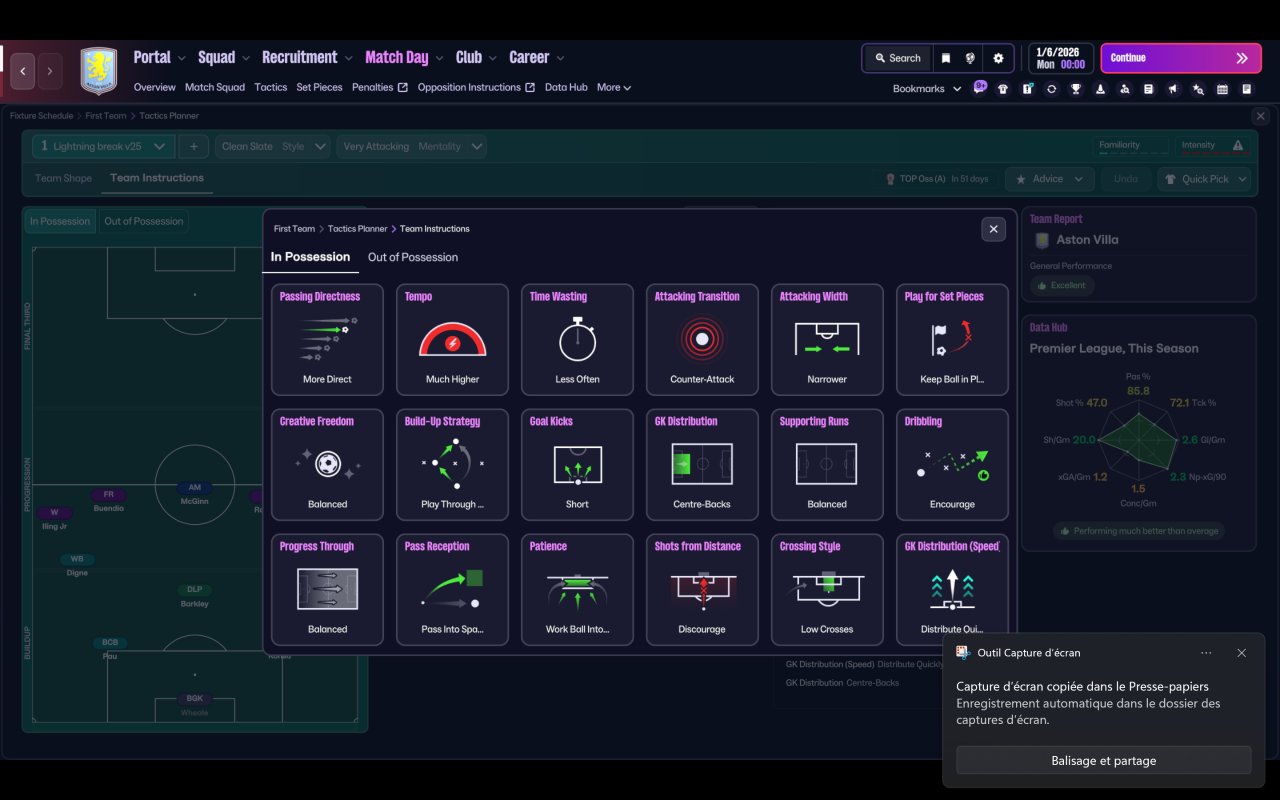
Task: Click the settings gear icon in top bar
Action: 998,58
